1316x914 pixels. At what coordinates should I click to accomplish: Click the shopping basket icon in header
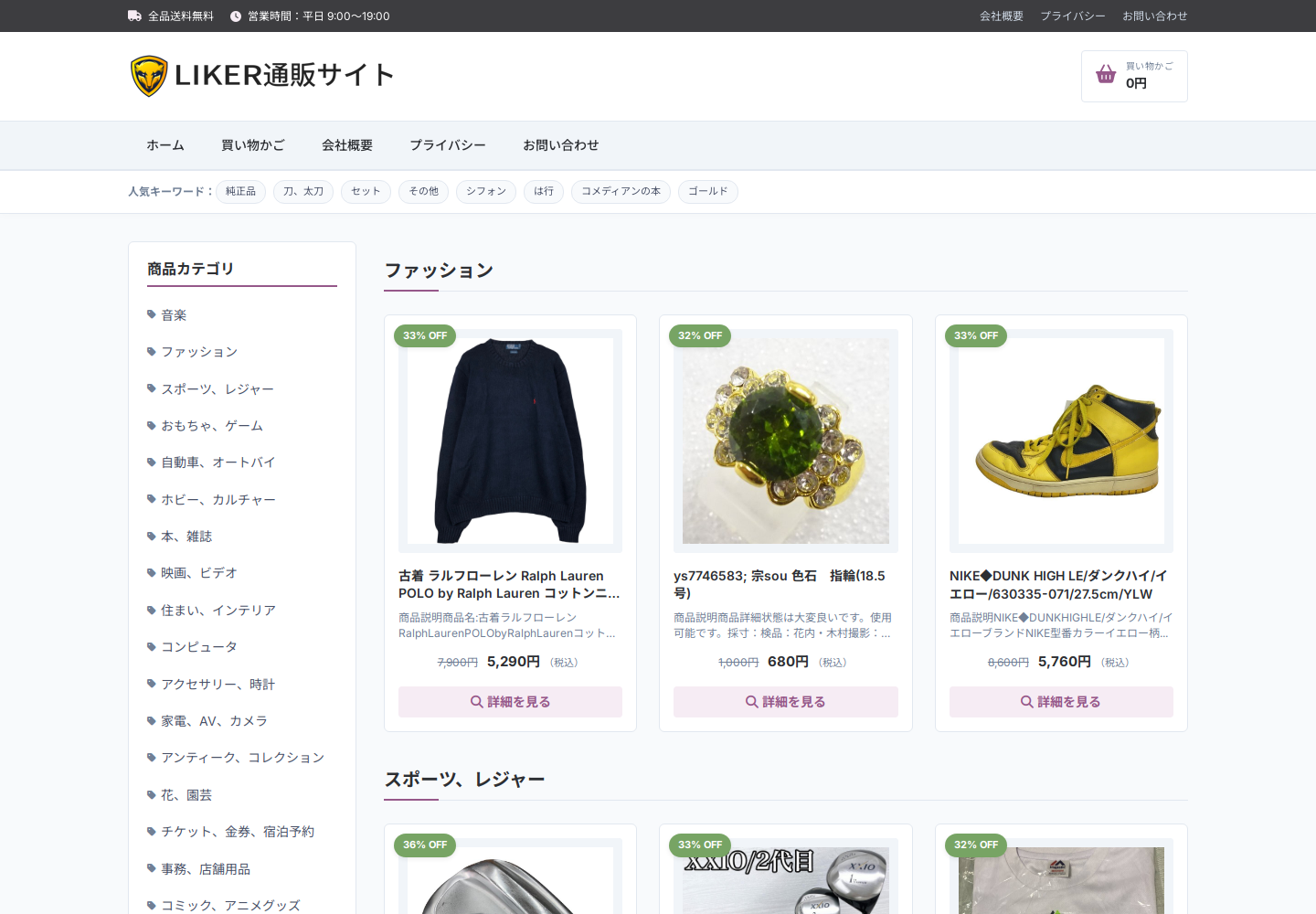click(x=1106, y=75)
